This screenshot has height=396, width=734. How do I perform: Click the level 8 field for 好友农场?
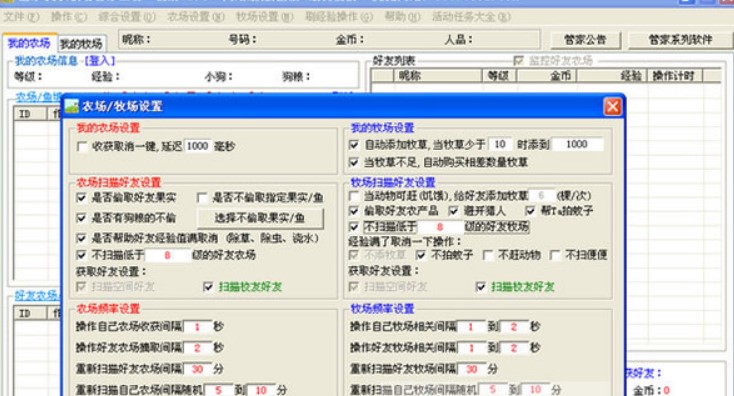click(x=168, y=255)
